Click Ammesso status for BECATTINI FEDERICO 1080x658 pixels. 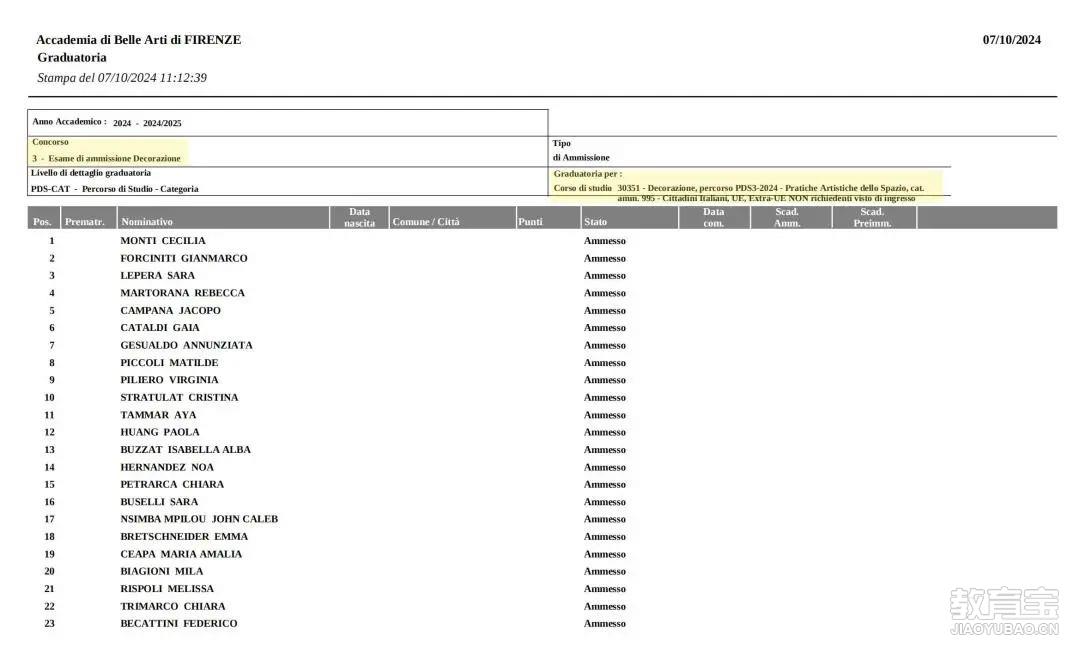pos(605,624)
